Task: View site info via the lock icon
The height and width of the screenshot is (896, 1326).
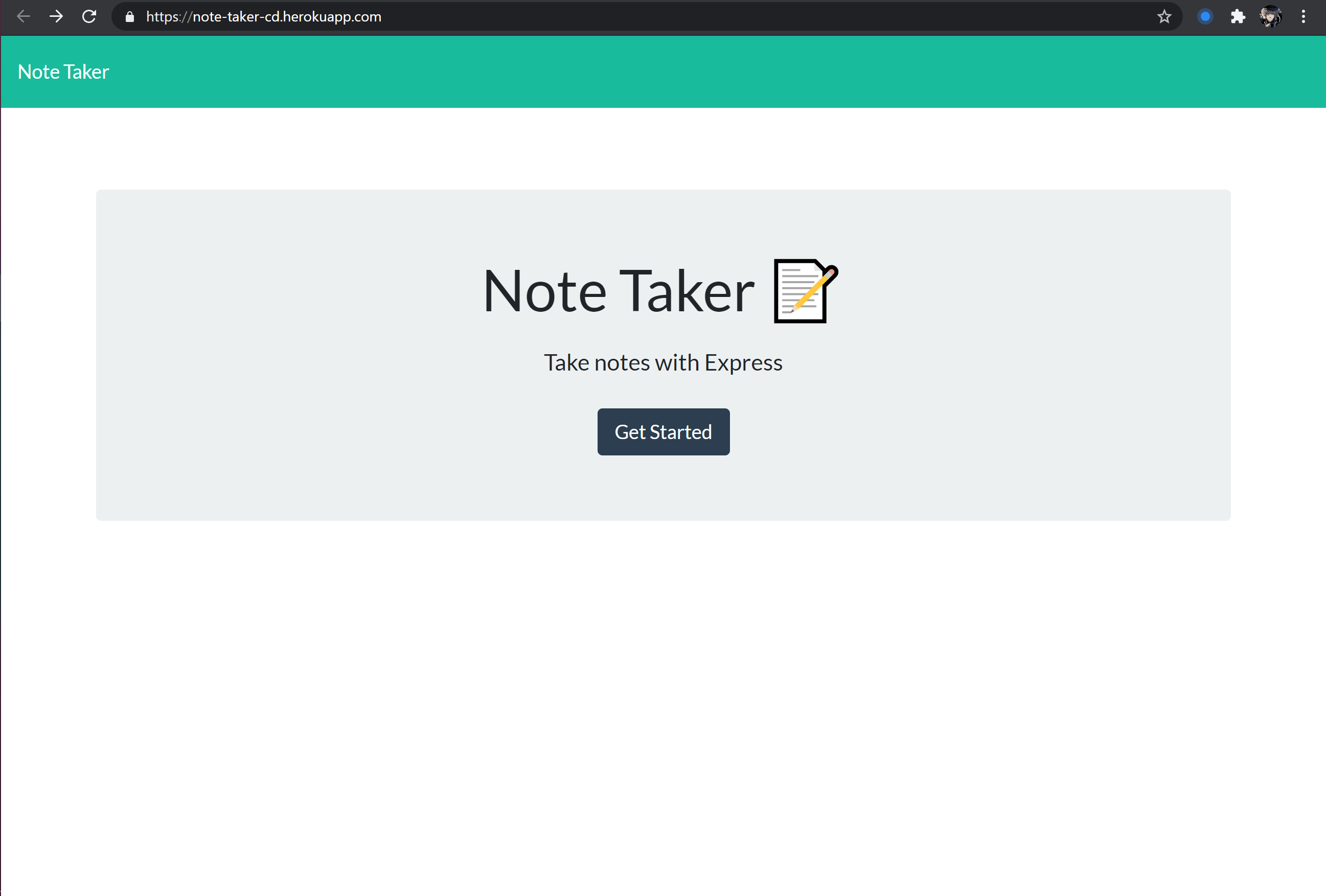Action: click(x=129, y=17)
